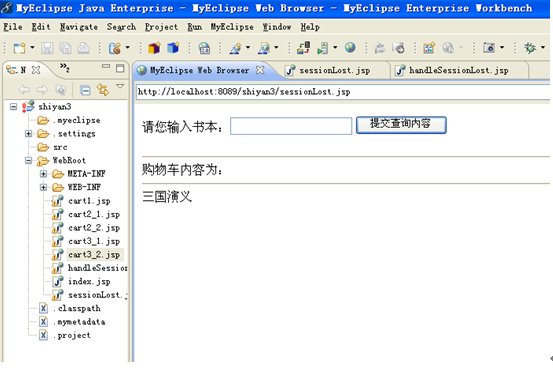Open the Help menu
Screen dimensions: 553x370
point(310,27)
